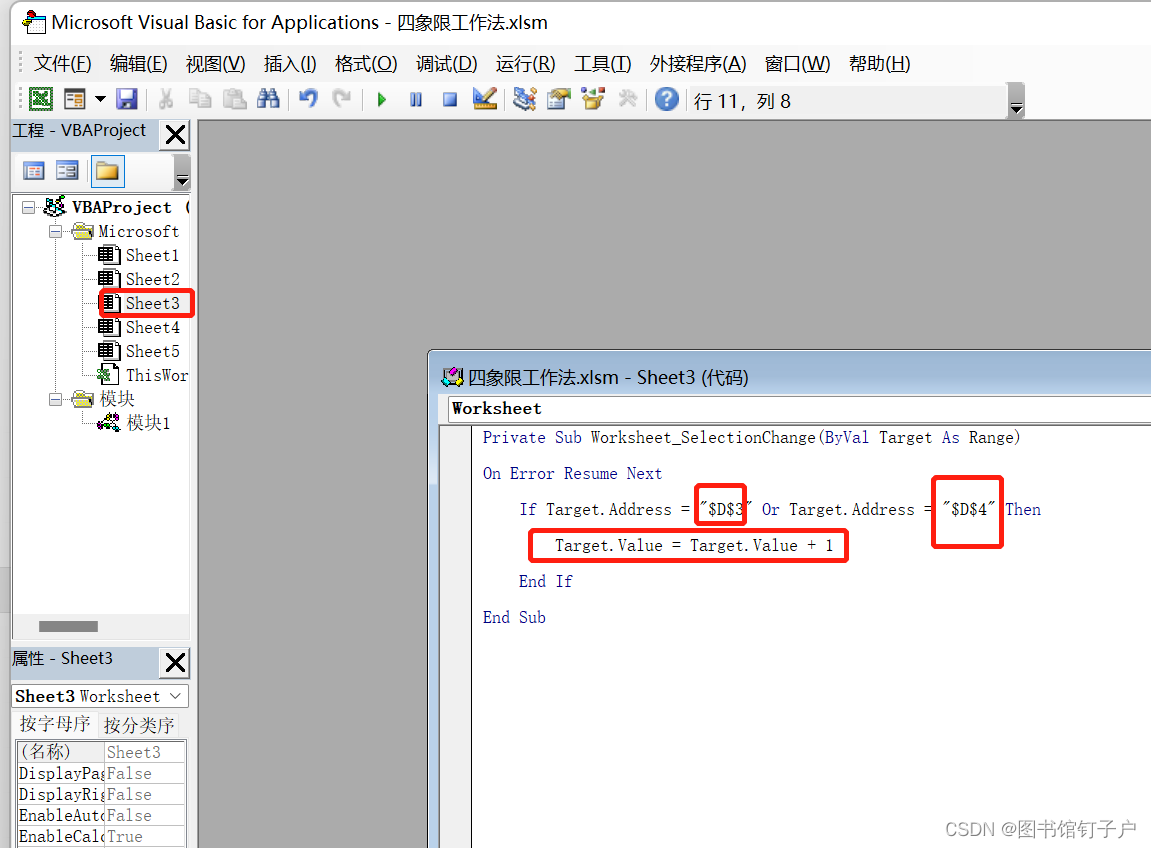1151x848 pixels.
Task: Open the 视图(V) menu
Action: click(x=215, y=64)
